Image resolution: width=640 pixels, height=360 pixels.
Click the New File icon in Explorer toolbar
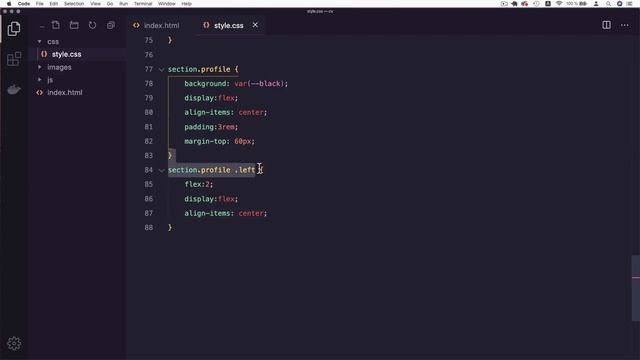pos(56,25)
